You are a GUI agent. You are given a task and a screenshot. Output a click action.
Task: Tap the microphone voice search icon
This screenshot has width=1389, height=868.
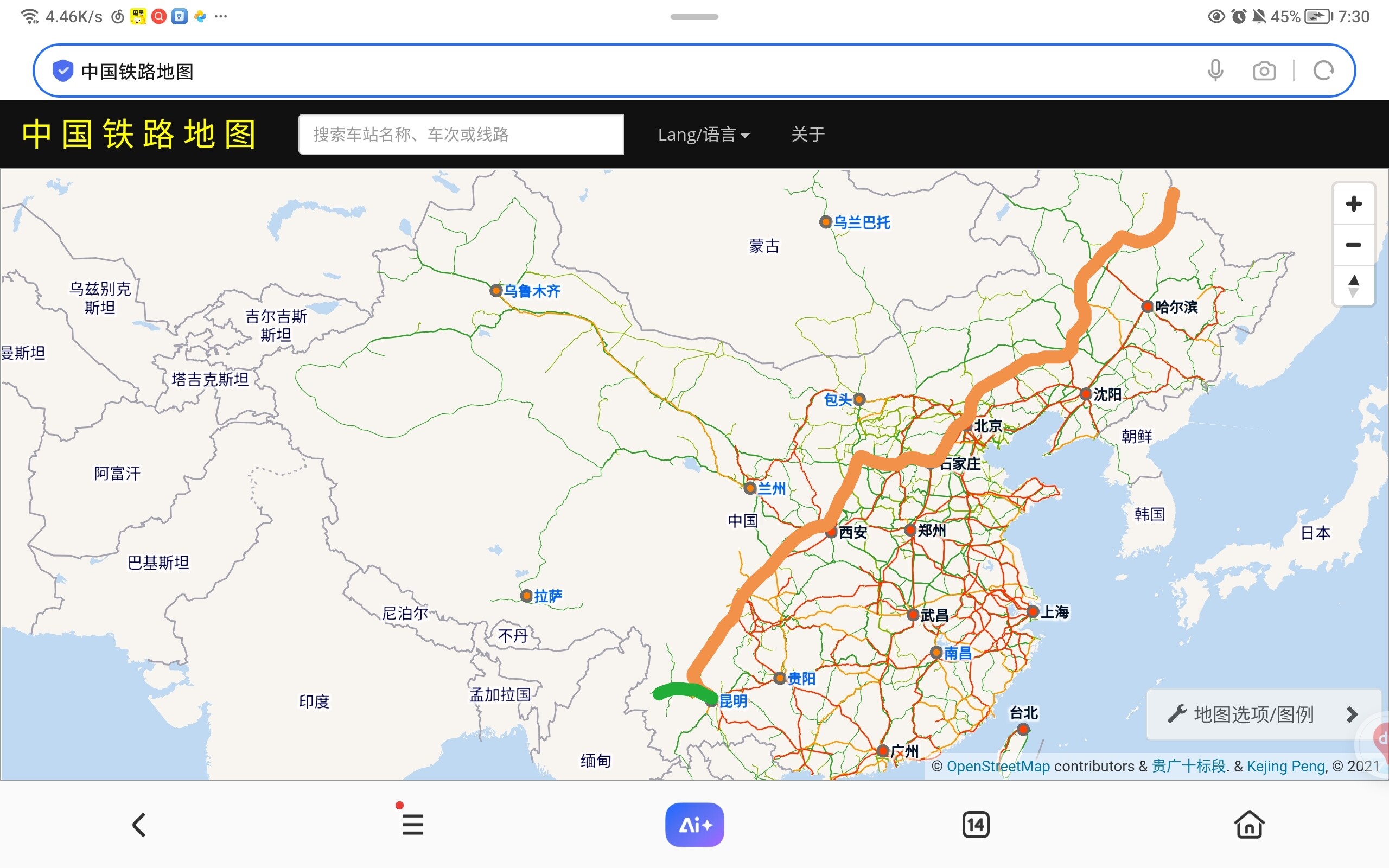coord(1214,71)
